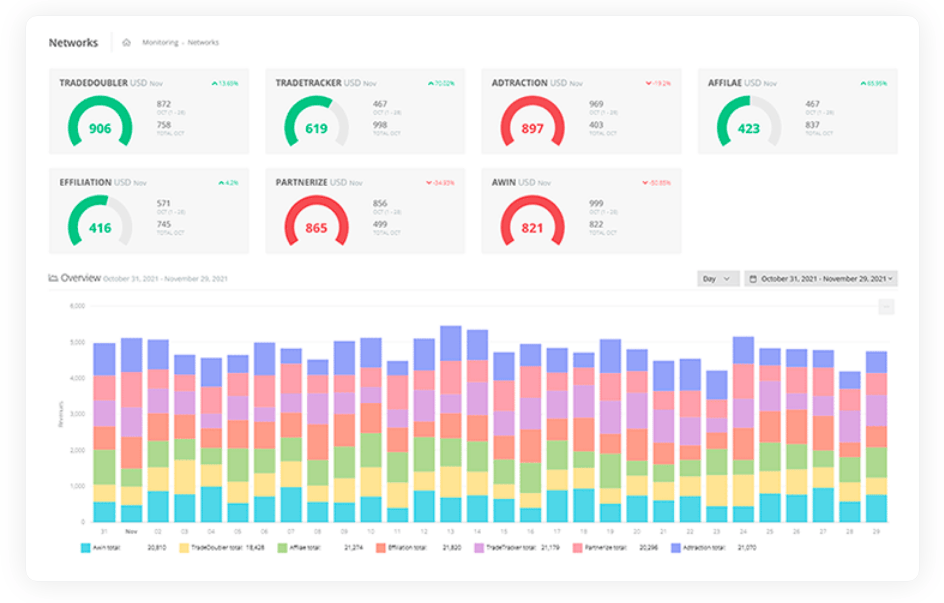Viewport: 944px width, 603px height.
Task: Click Monitoring in the breadcrumb trail
Action: [160, 43]
